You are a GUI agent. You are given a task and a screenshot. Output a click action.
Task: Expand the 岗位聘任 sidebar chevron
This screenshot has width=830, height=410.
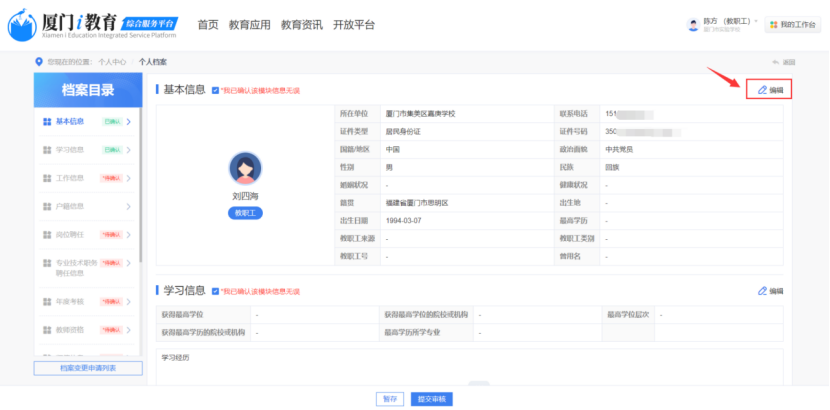click(x=128, y=235)
